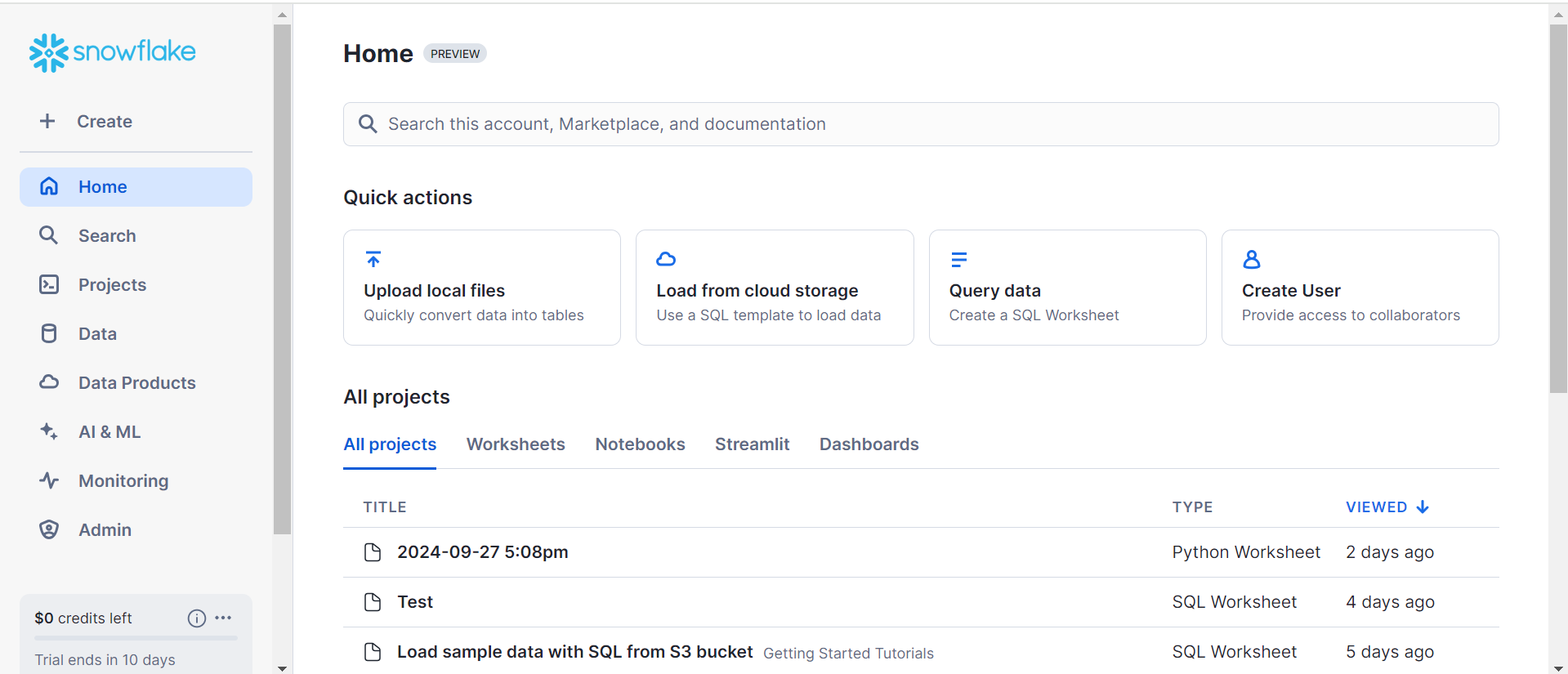
Task: Click the 2 days ago viewed cell
Action: coord(1390,552)
